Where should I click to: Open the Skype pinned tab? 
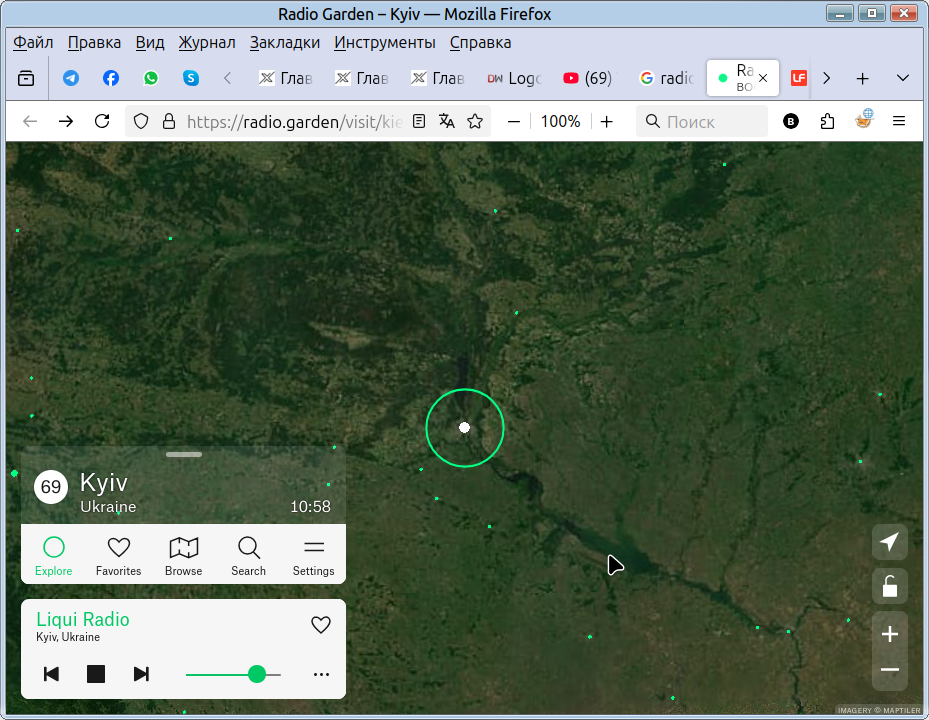click(191, 78)
